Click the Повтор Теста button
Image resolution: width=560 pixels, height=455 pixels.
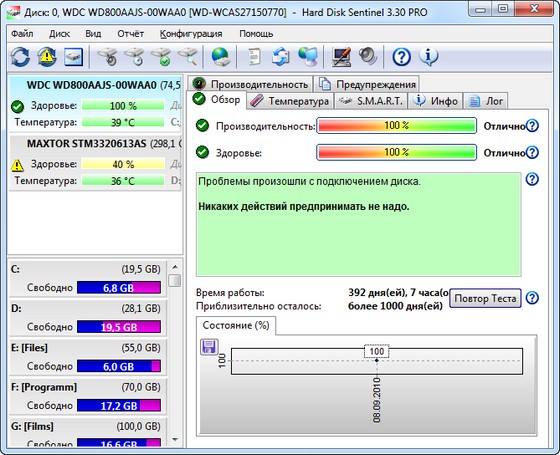point(485,298)
